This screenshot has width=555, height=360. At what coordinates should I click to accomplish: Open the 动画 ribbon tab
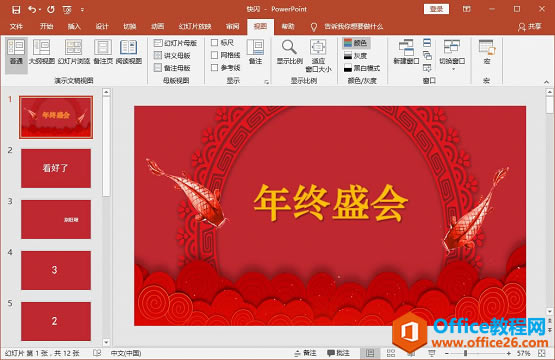pyautogui.click(x=158, y=27)
